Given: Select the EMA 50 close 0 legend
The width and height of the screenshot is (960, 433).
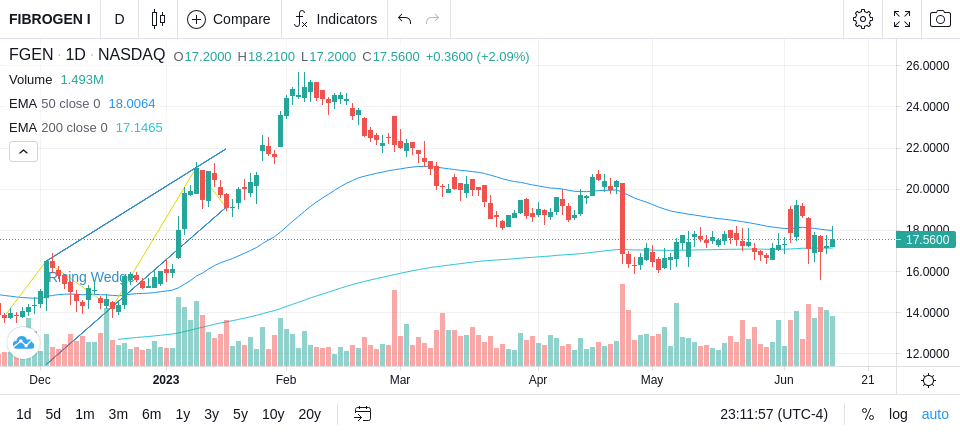Looking at the screenshot, I should (x=54, y=104).
